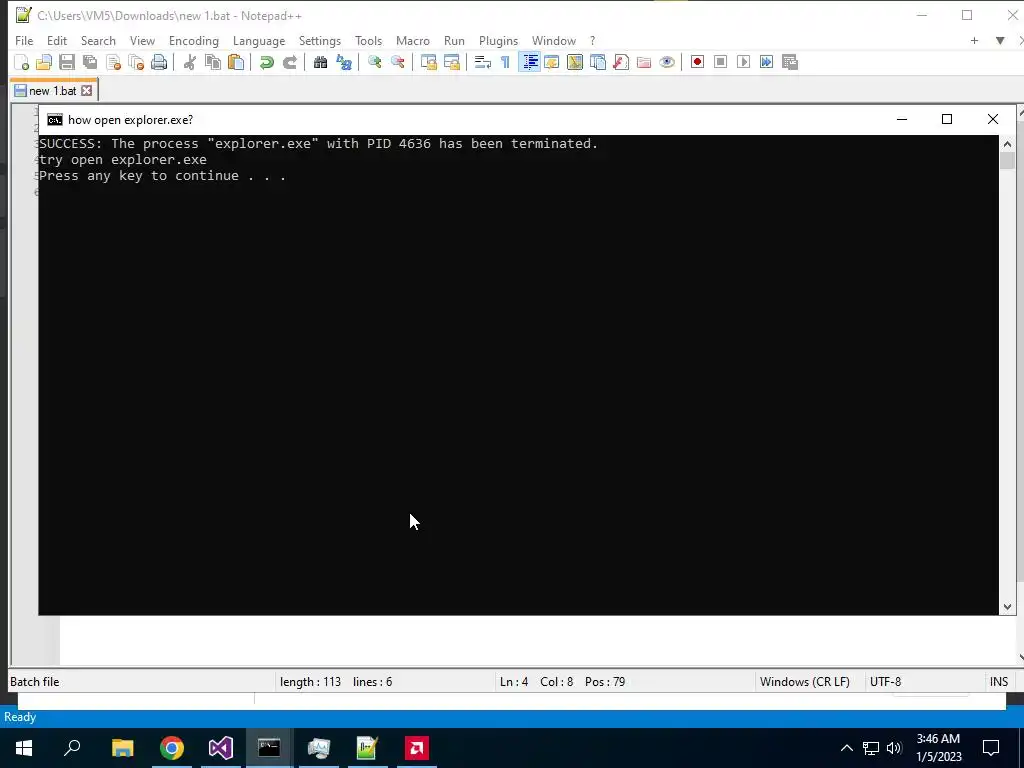Open the Window menu

coord(554,40)
